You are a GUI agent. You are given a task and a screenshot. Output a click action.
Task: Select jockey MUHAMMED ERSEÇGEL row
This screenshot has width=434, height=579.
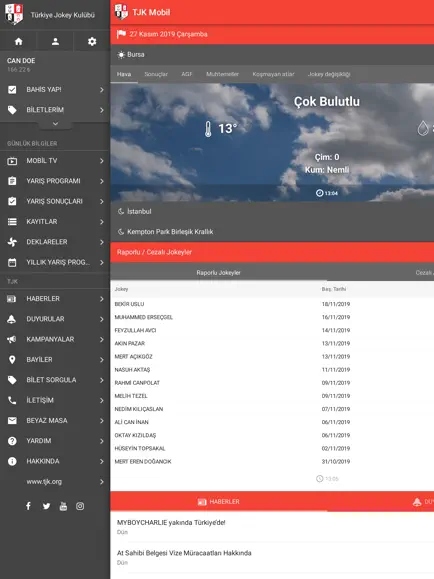pos(272,317)
